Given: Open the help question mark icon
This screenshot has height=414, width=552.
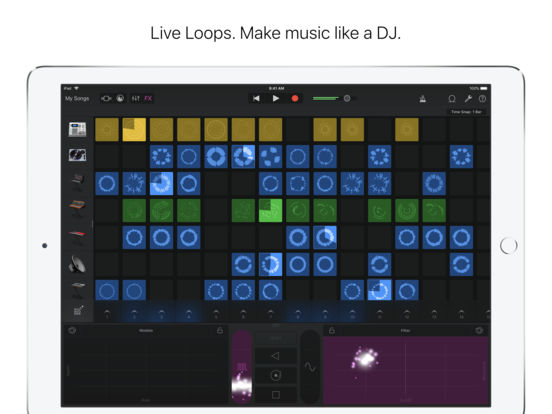Looking at the screenshot, I should pos(482,99).
